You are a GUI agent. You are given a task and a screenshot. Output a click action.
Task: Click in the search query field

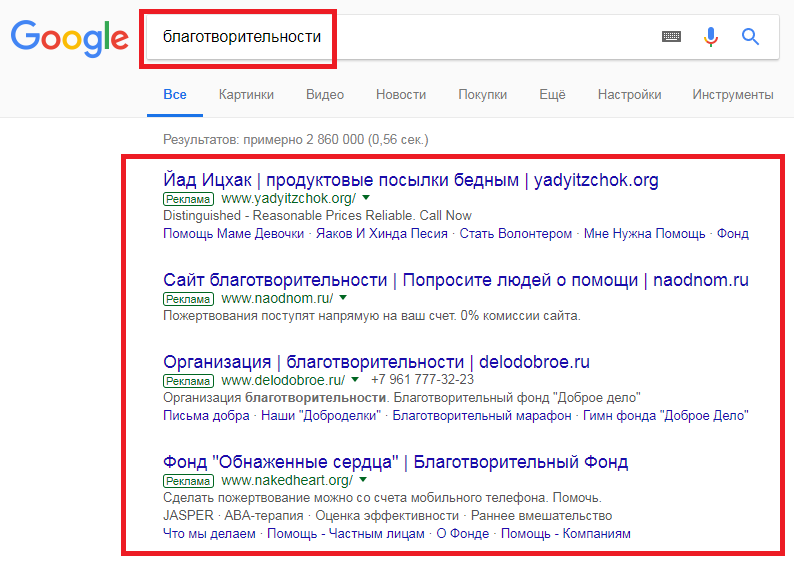[480, 37]
